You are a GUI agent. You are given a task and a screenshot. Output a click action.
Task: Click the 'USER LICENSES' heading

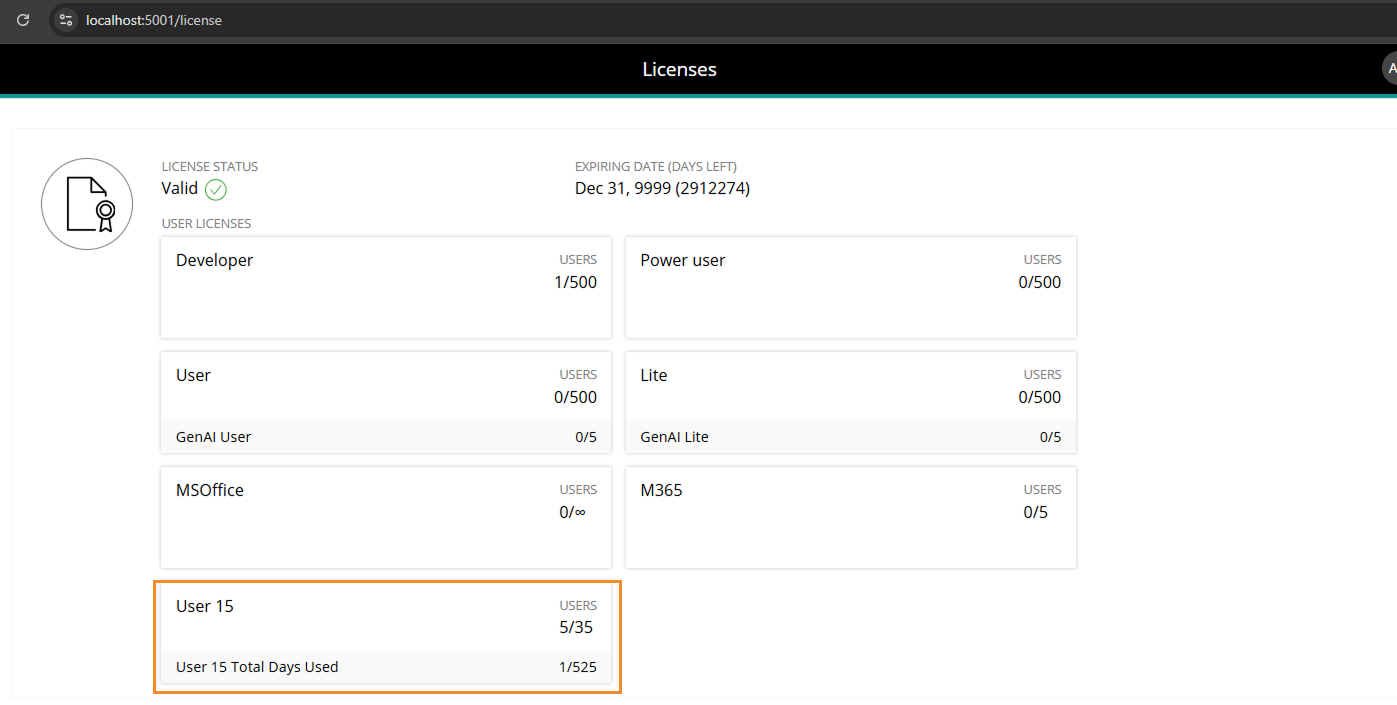coord(206,224)
